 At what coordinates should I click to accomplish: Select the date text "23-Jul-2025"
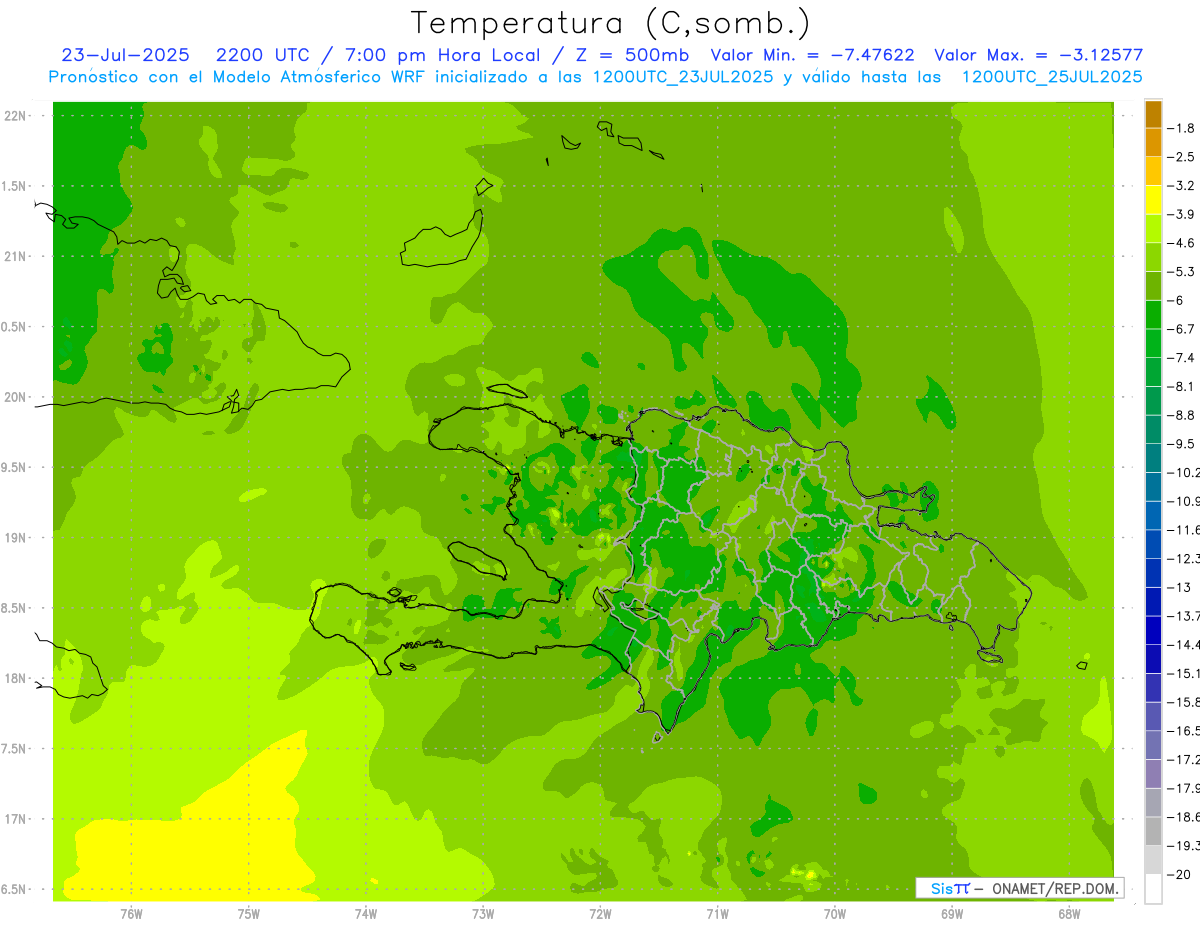pos(125,55)
